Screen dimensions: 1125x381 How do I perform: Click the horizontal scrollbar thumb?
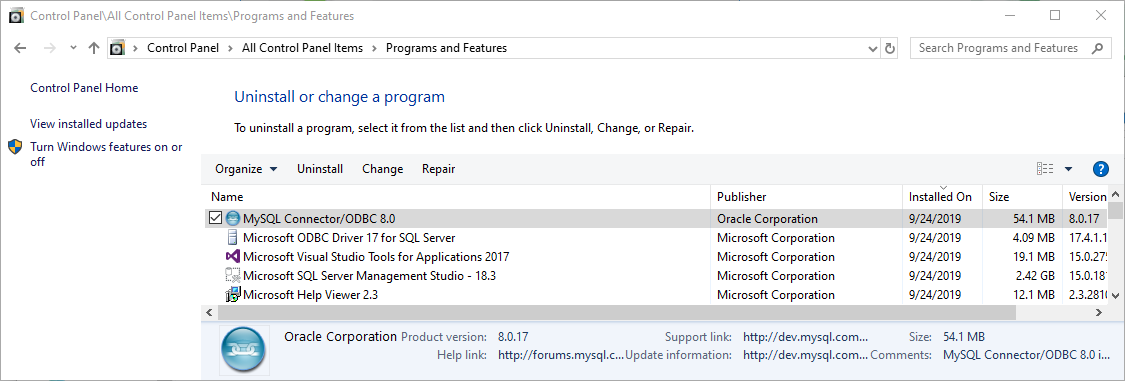pos(616,313)
